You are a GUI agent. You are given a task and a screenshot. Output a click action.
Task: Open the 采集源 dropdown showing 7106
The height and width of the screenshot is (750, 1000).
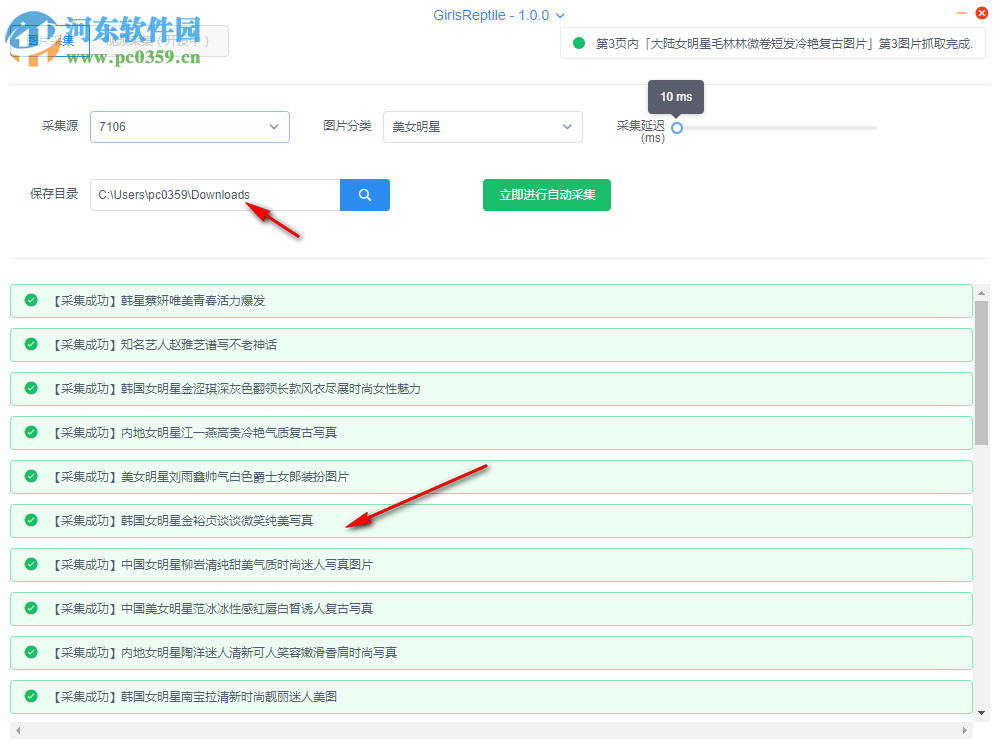[190, 127]
